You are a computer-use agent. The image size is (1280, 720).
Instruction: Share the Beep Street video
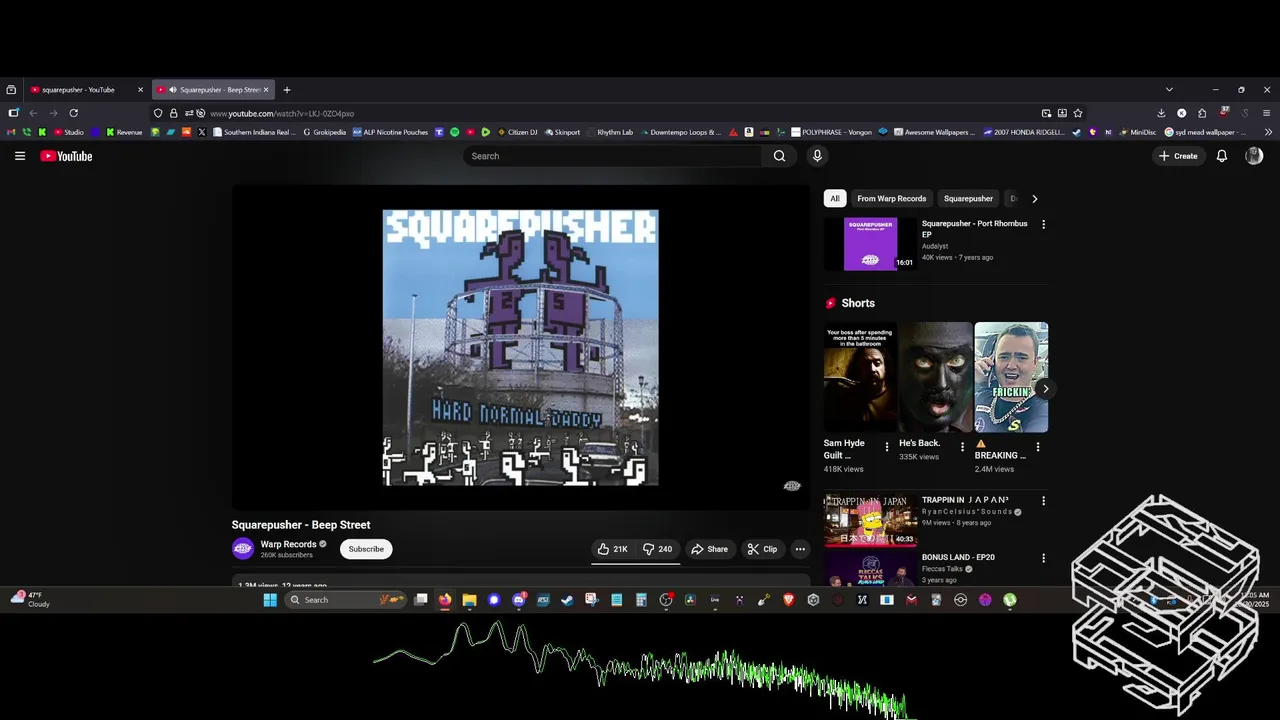click(710, 549)
